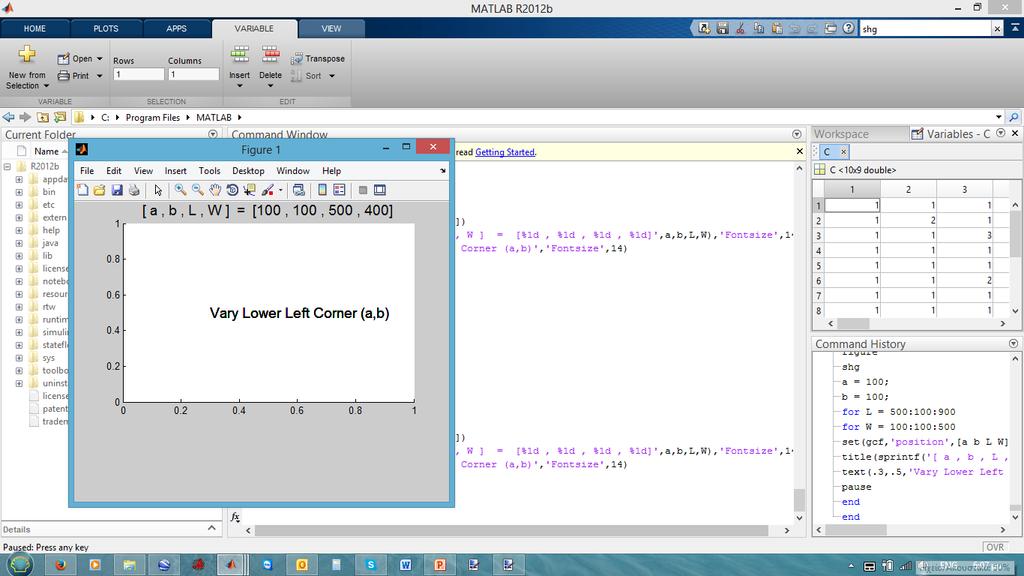Click the Cut scissors icon in quick access toolbar
The width and height of the screenshot is (1024, 576).
pyautogui.click(x=741, y=28)
